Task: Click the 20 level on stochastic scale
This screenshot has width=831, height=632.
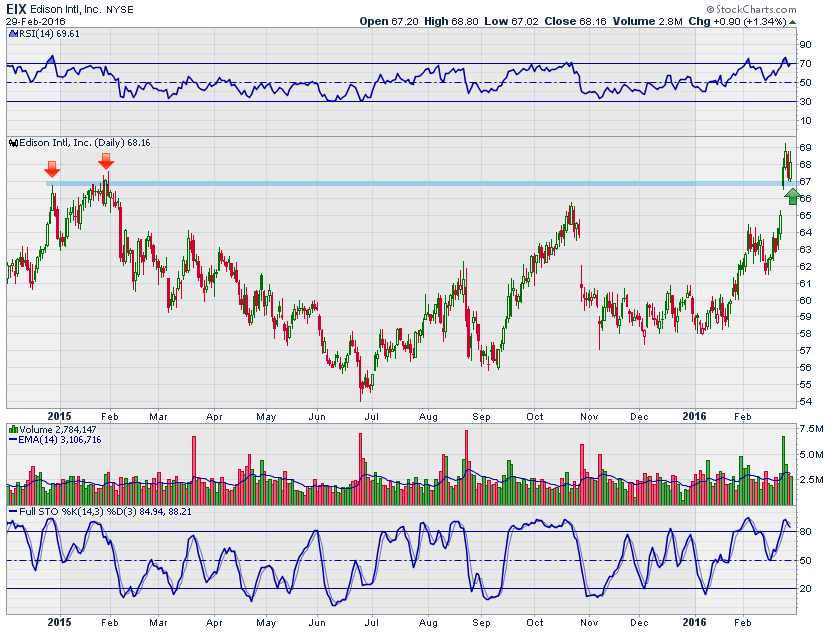Action: pos(806,589)
